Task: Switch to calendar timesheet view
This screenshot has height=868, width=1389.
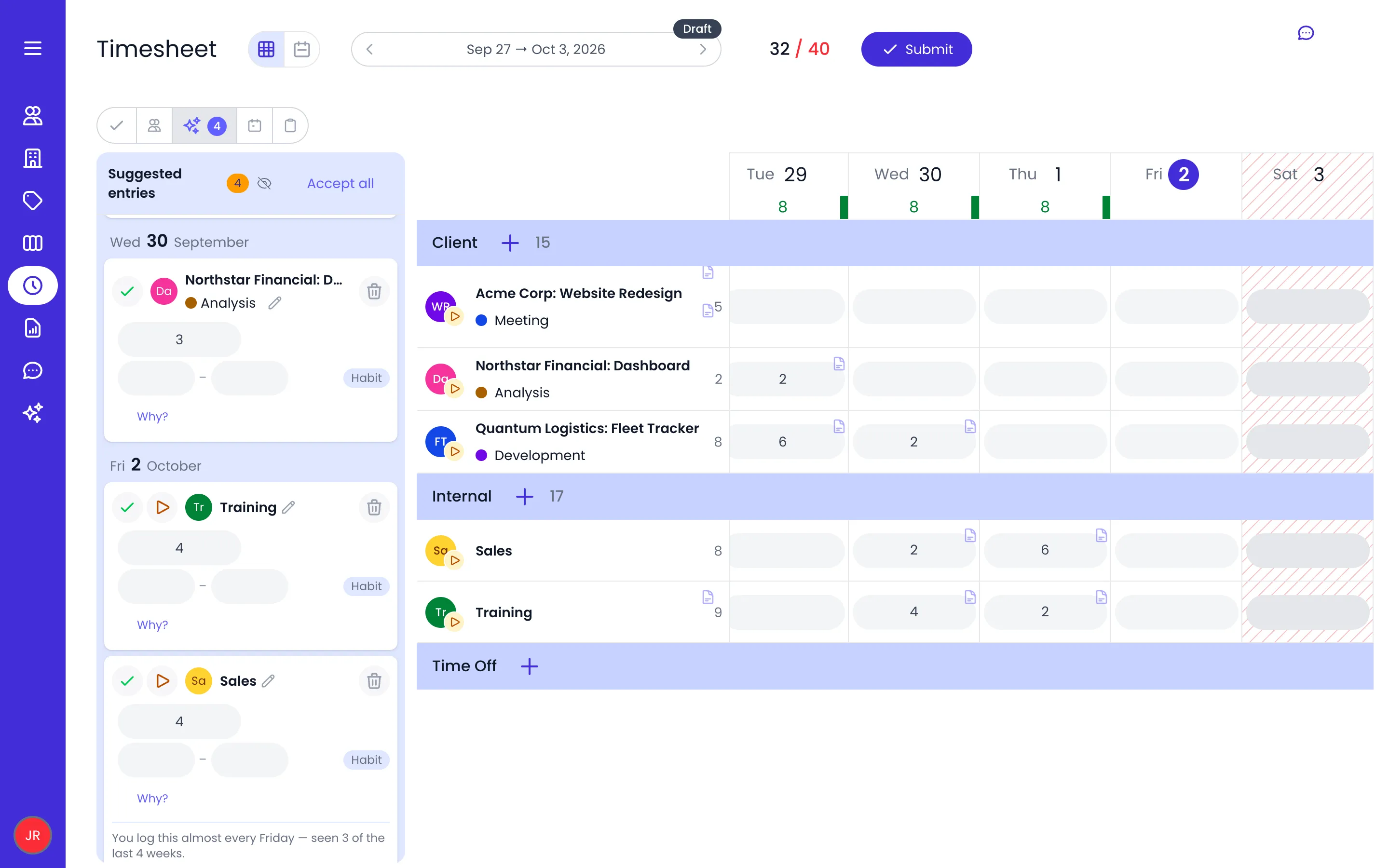Action: [302, 49]
